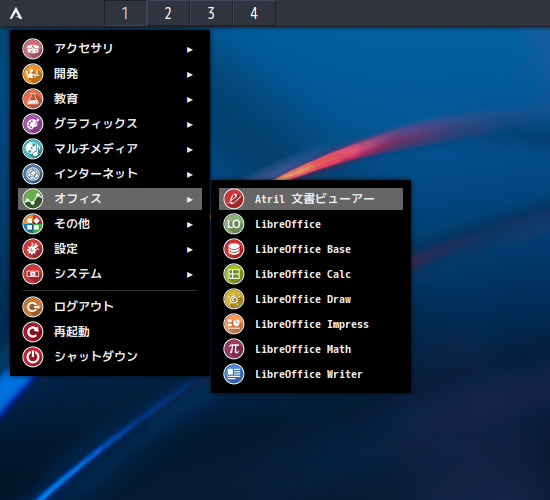Switch to workspace 2
The height and width of the screenshot is (500, 550).
[168, 13]
